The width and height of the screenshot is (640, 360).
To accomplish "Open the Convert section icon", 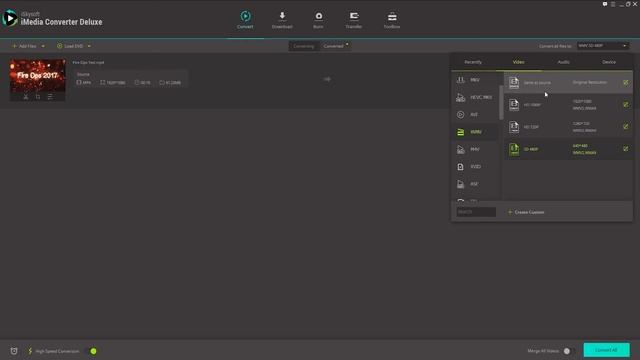I will click(245, 16).
